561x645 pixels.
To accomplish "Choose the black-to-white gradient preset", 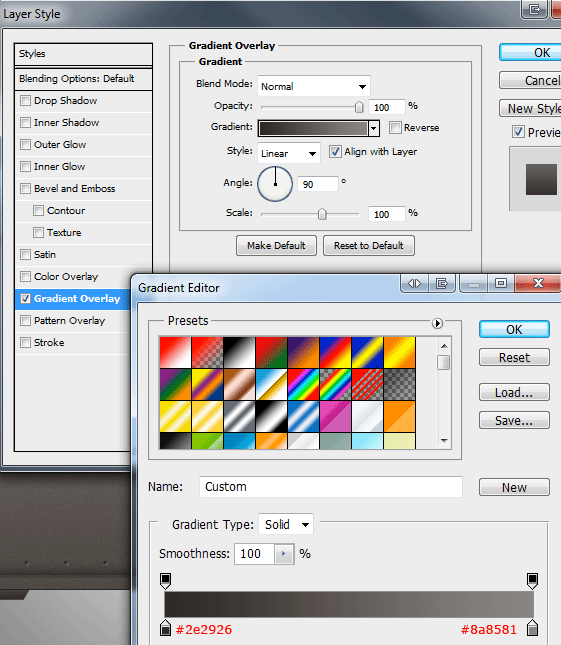I will (239, 352).
